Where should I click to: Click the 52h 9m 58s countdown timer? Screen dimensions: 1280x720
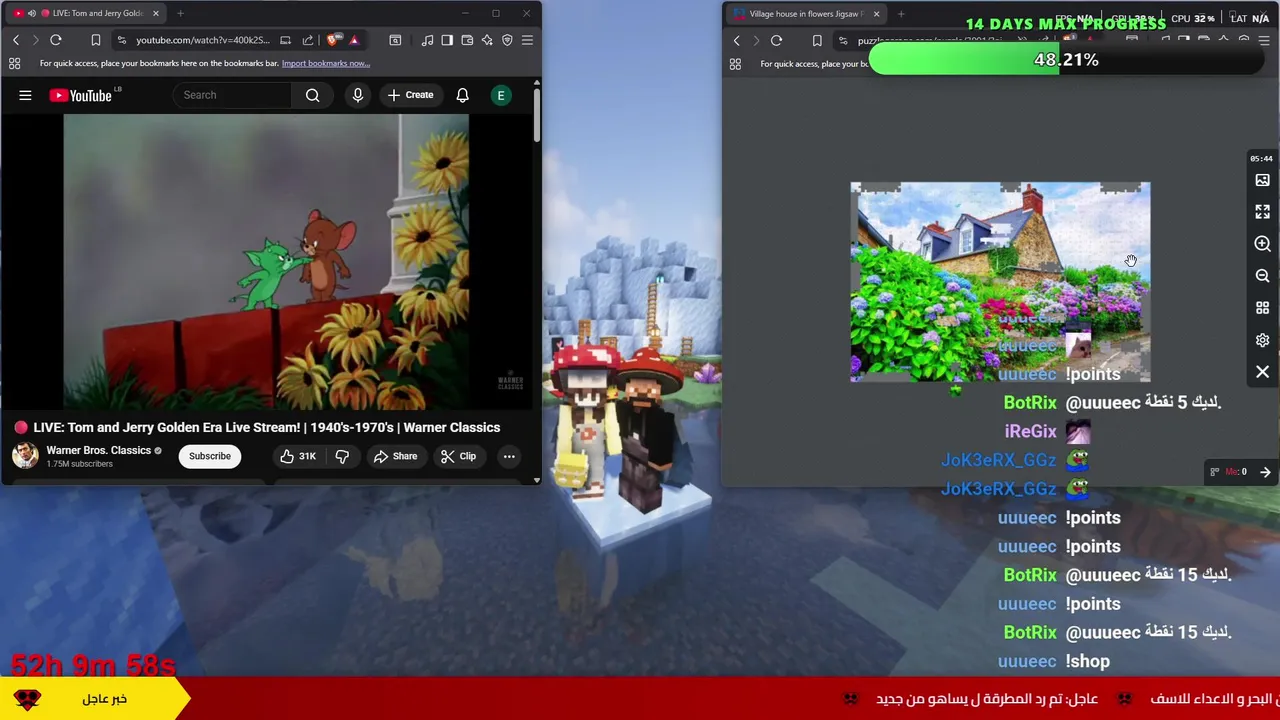pos(93,665)
